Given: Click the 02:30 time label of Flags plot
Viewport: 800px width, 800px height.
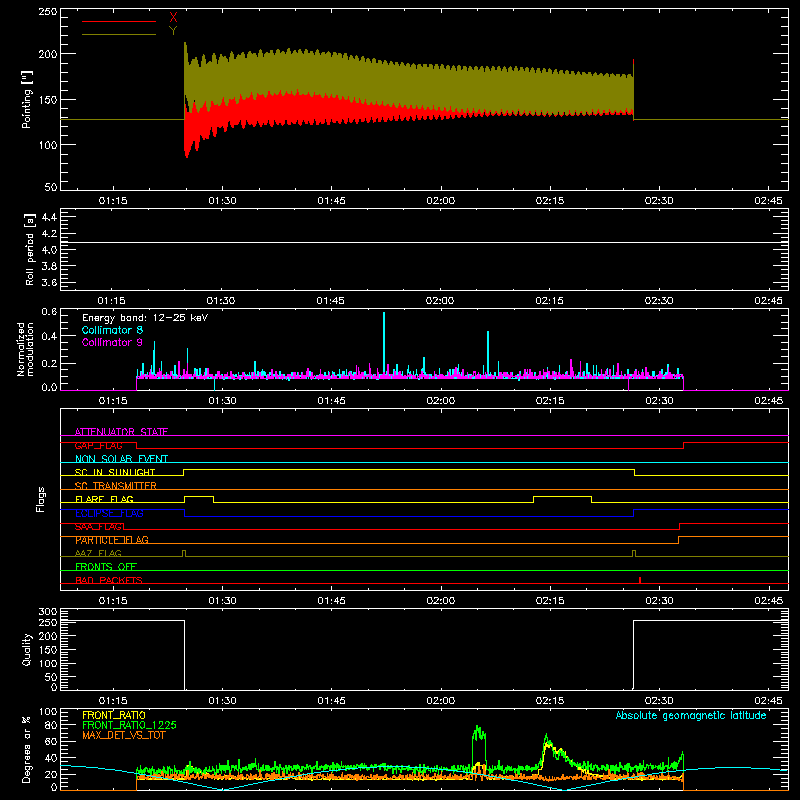Looking at the screenshot, I should [659, 601].
